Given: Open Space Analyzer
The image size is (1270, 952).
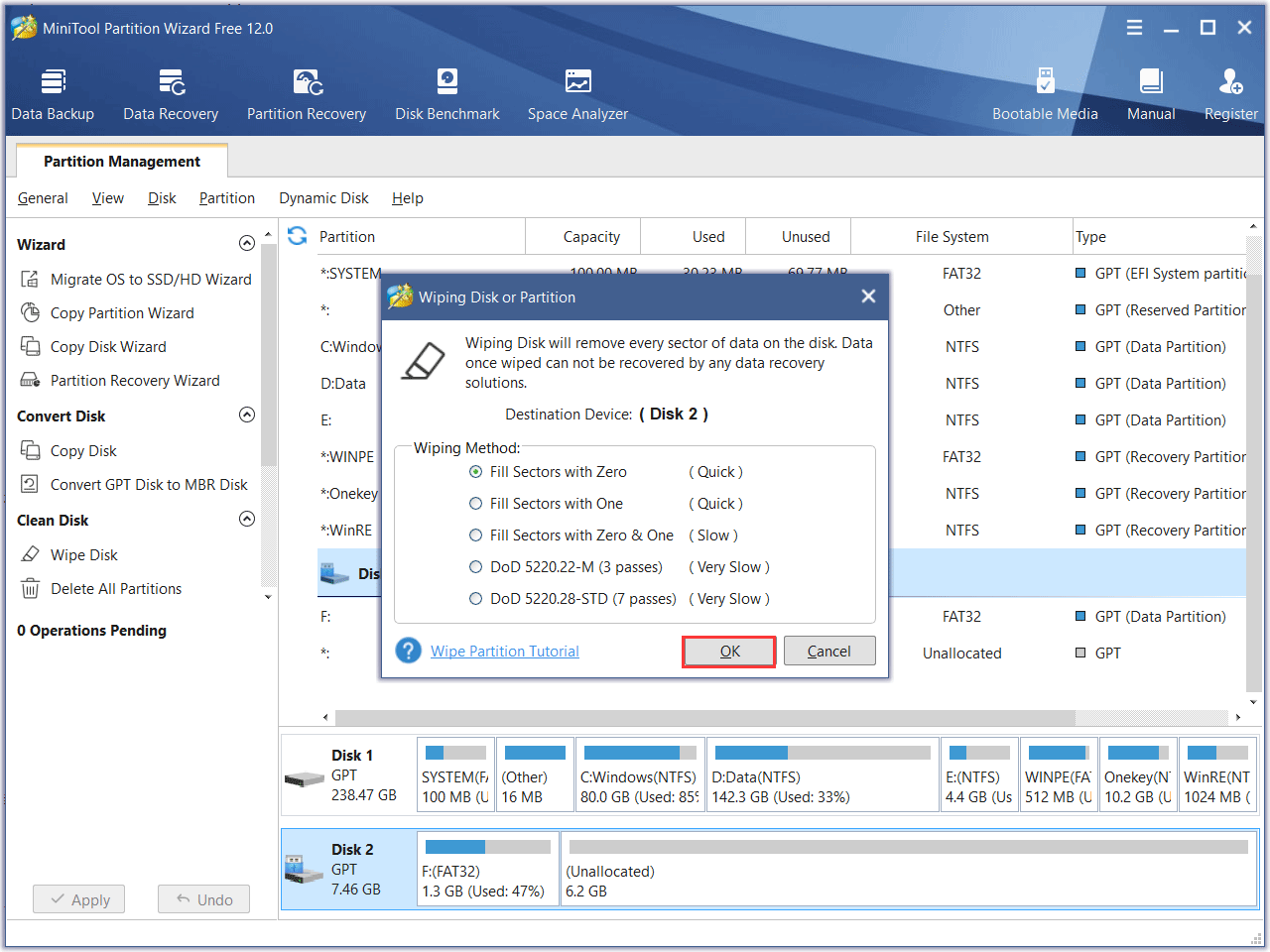Looking at the screenshot, I should (577, 95).
